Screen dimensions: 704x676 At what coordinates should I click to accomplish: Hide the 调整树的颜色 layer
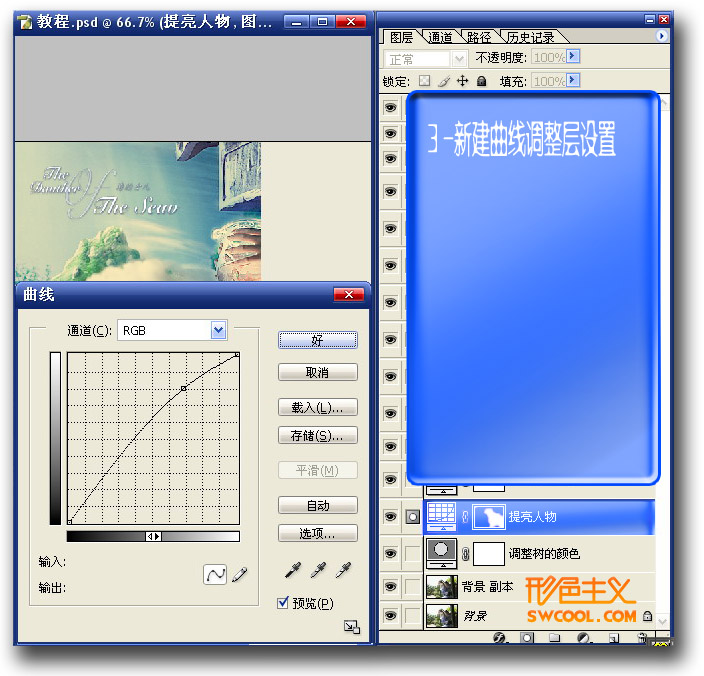(x=391, y=553)
